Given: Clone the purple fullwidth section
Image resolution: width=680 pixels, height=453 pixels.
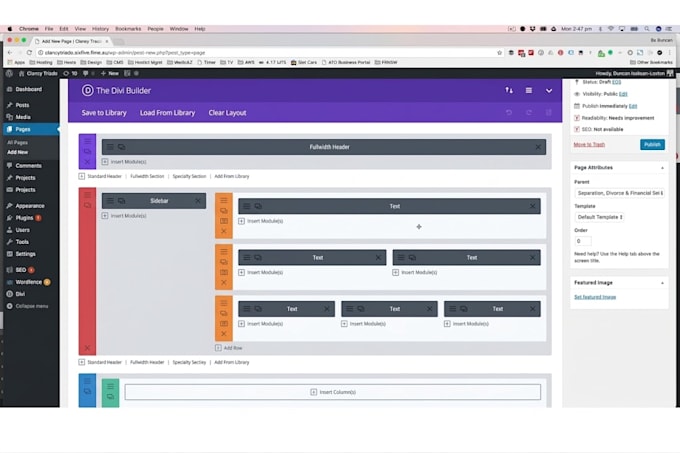Looking at the screenshot, I should pos(87,151).
